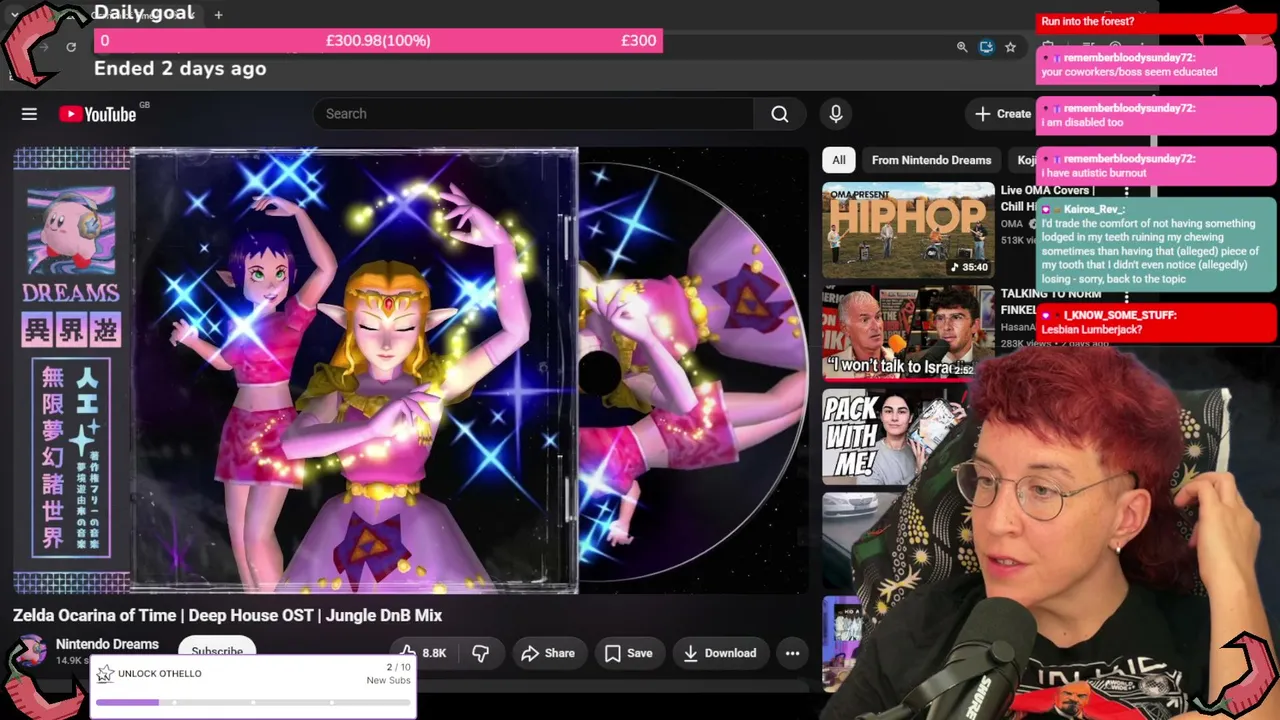Share the Zelda mix video
The height and width of the screenshot is (720, 1280).
[548, 653]
